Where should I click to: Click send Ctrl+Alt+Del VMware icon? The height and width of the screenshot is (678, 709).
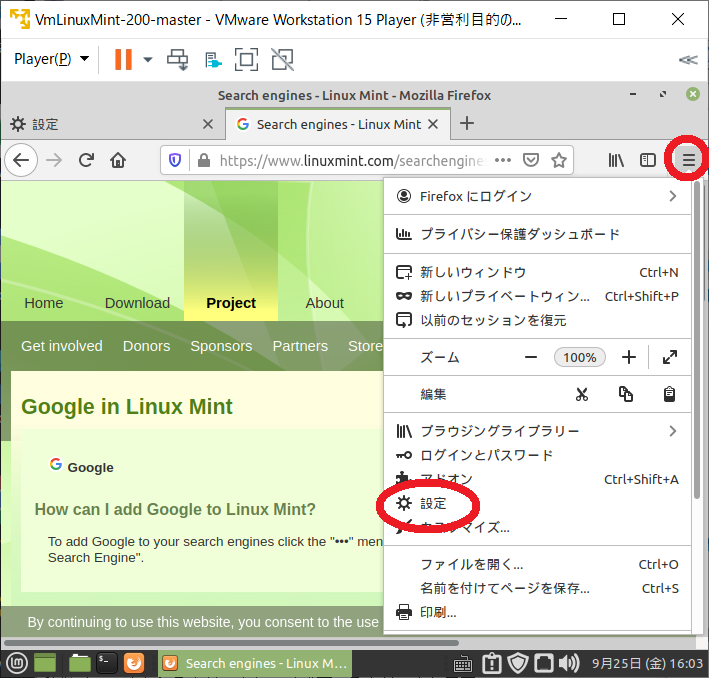[x=178, y=59]
